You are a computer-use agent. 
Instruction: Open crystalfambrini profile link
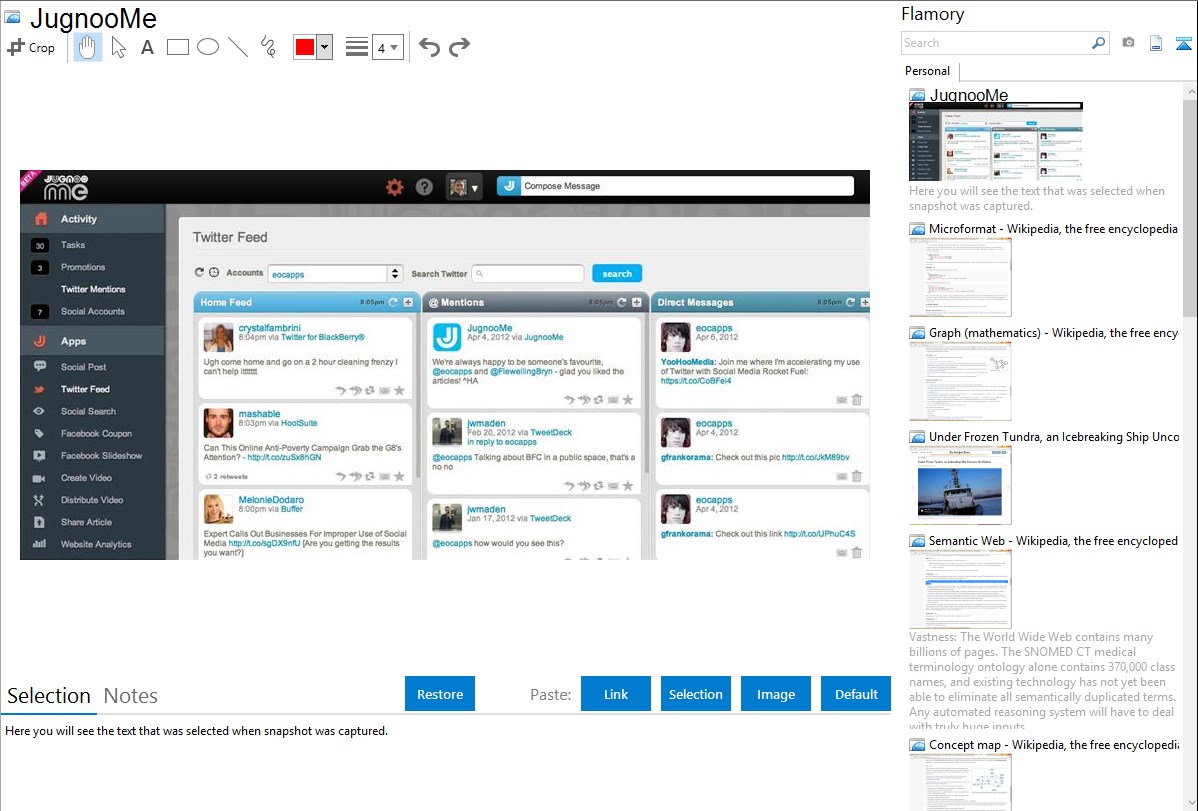[269, 328]
